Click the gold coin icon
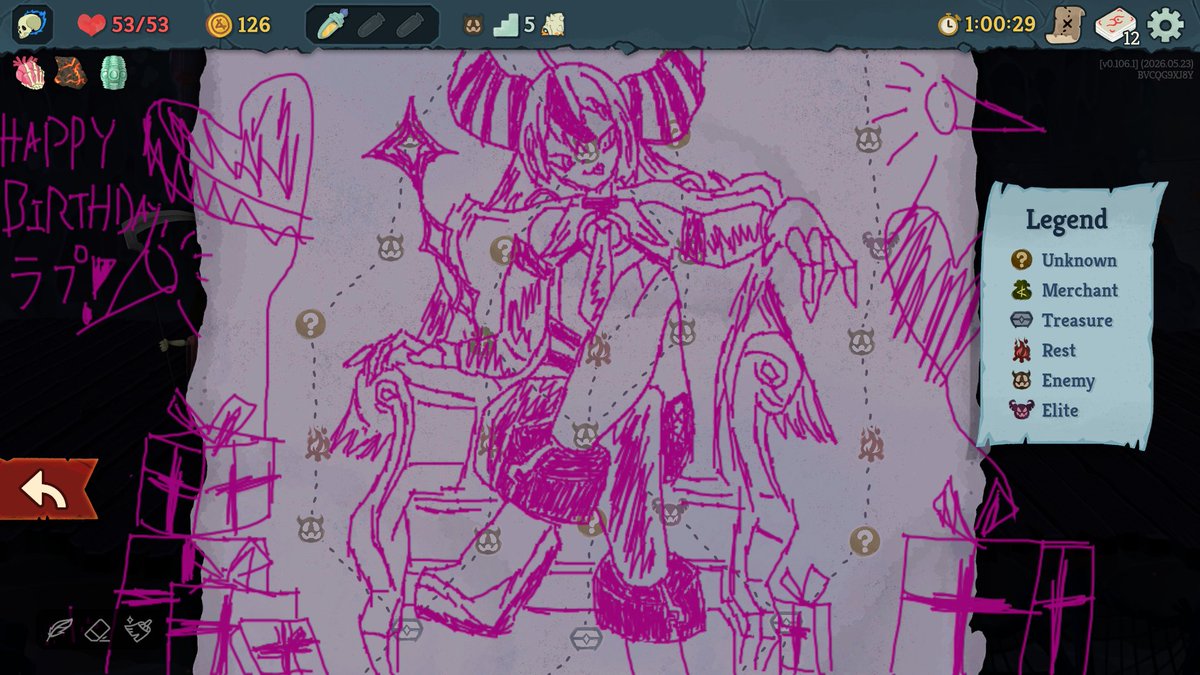The width and height of the screenshot is (1200, 675). click(219, 25)
